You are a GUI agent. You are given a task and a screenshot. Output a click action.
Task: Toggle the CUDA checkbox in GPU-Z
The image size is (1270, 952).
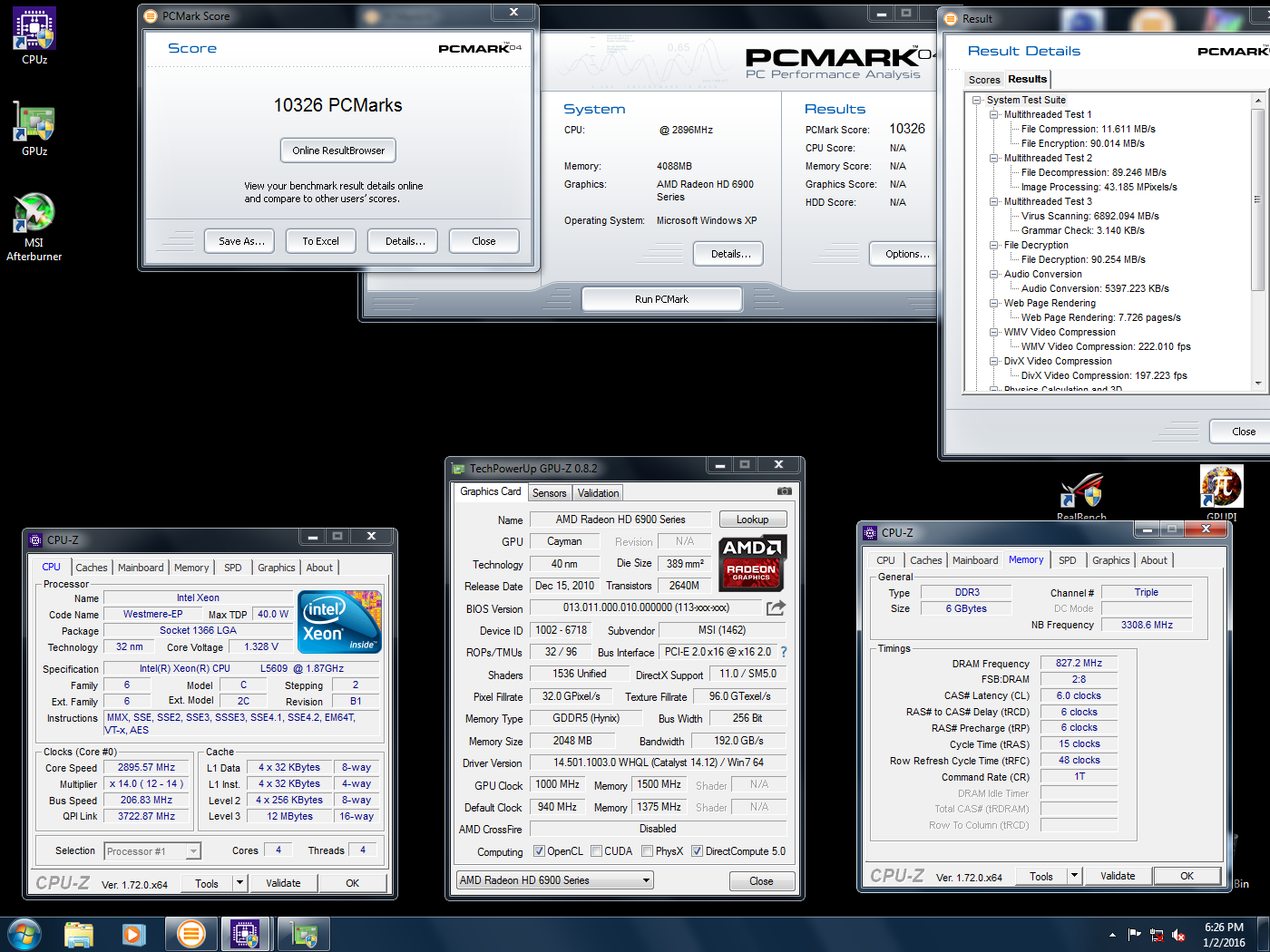click(596, 851)
